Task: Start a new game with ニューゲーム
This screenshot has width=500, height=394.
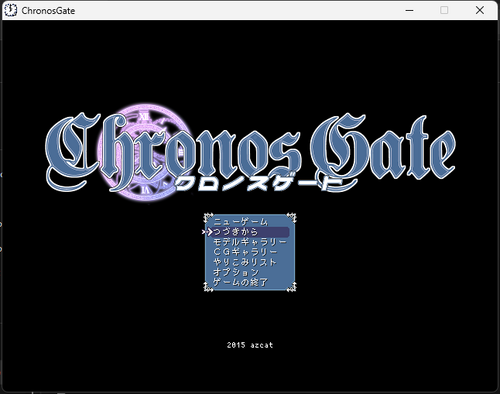Action: [241, 222]
